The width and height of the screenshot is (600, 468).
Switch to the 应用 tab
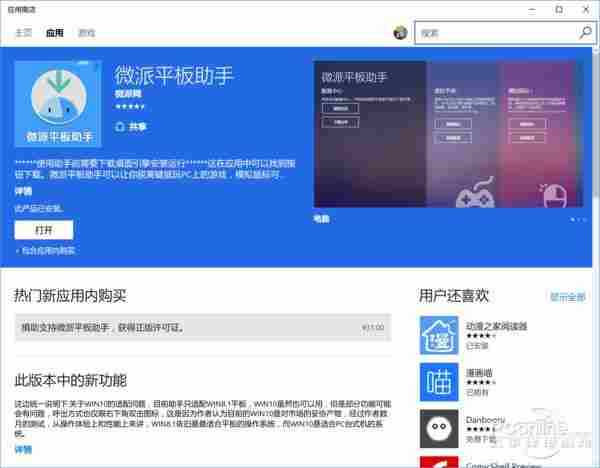(55, 33)
